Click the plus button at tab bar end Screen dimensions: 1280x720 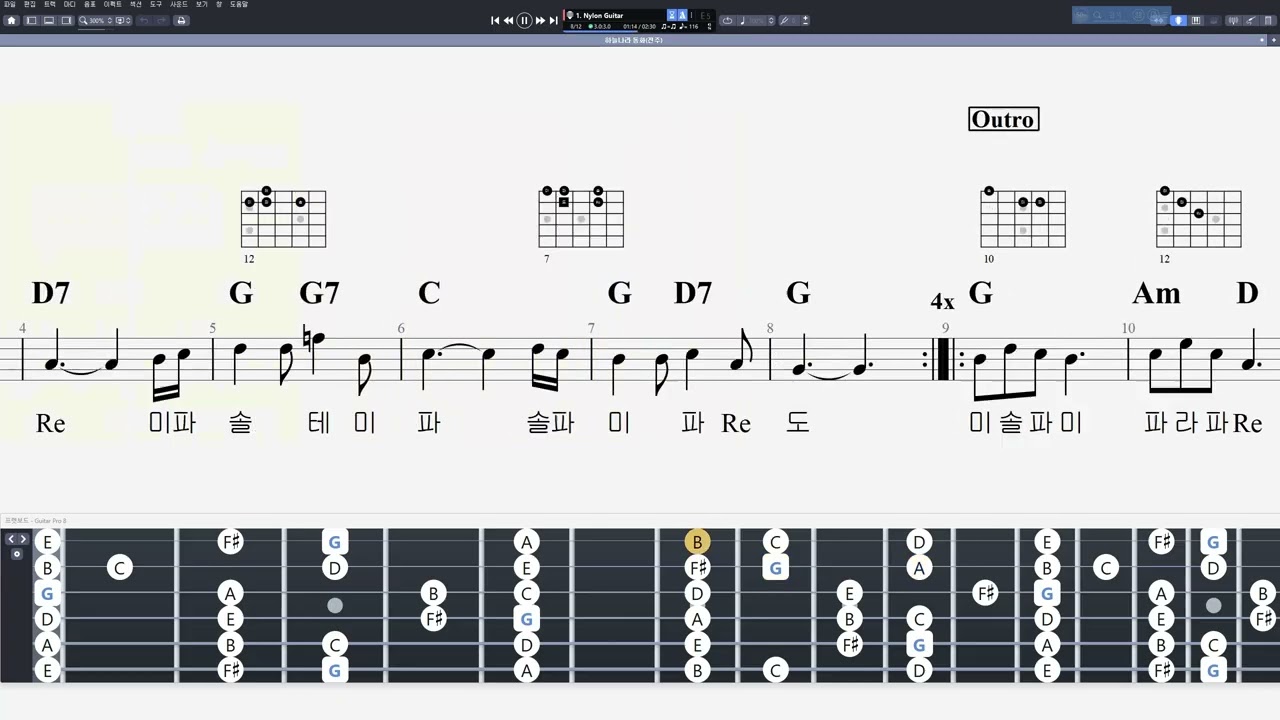coord(1274,40)
